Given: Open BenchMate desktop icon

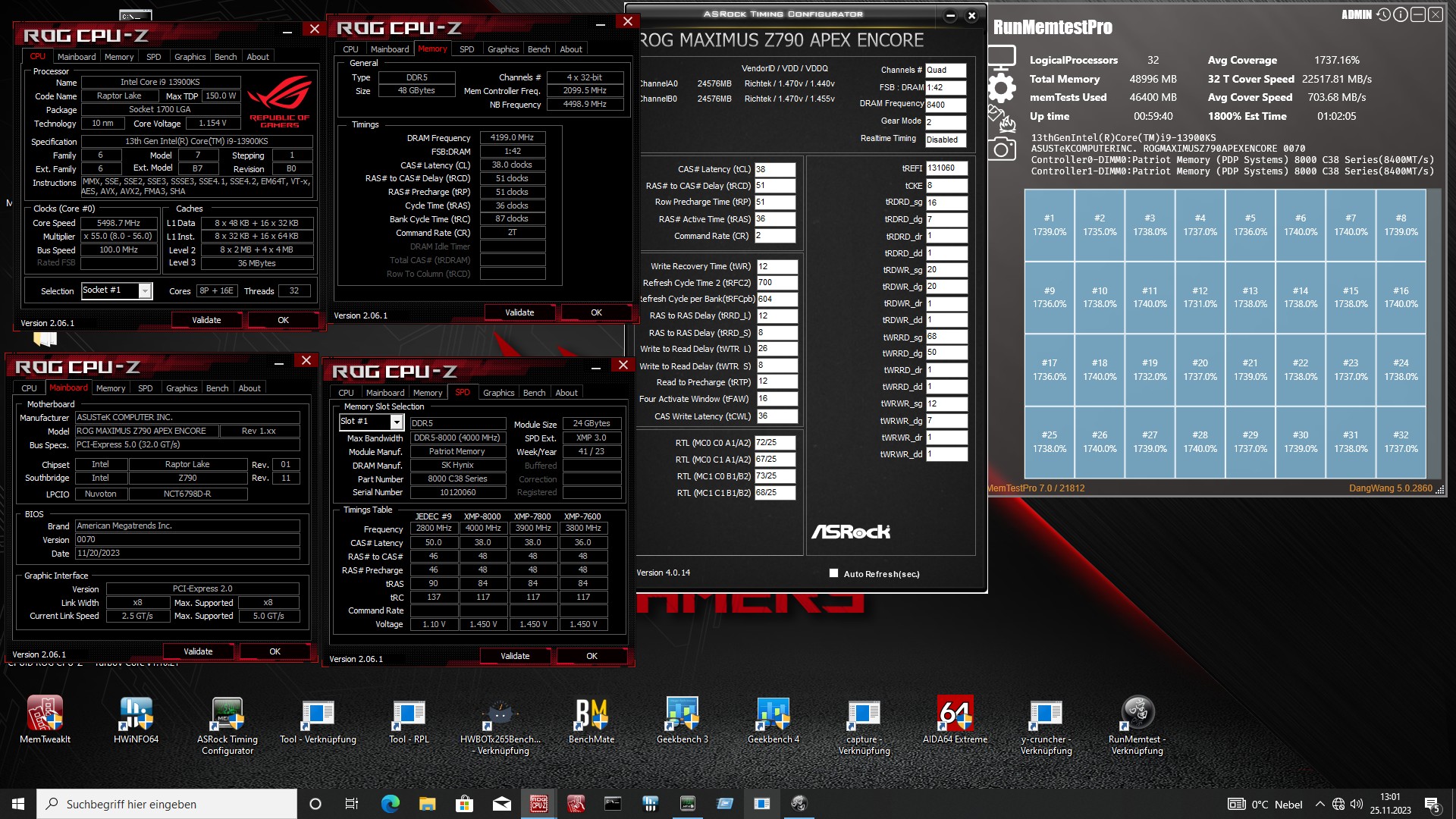Looking at the screenshot, I should 591,720.
